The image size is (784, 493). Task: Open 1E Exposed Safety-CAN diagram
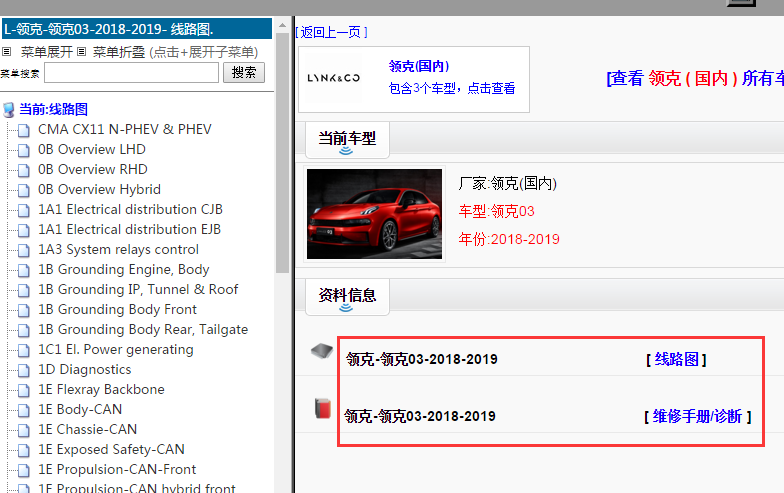click(x=112, y=450)
